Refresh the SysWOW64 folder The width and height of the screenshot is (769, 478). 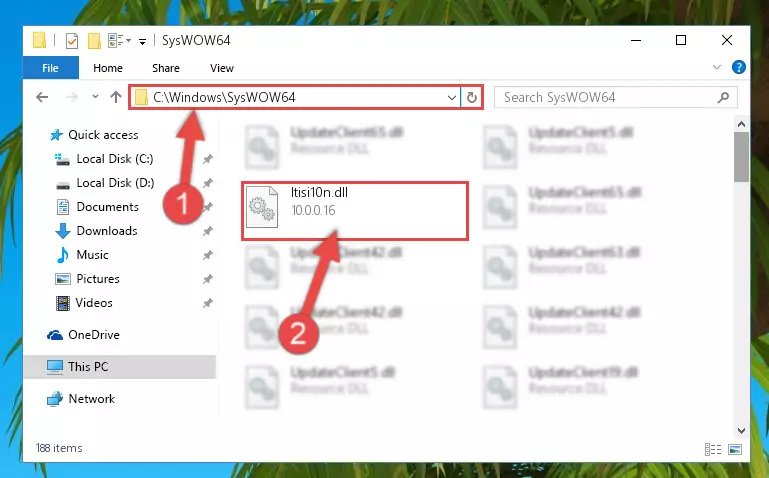click(x=472, y=98)
